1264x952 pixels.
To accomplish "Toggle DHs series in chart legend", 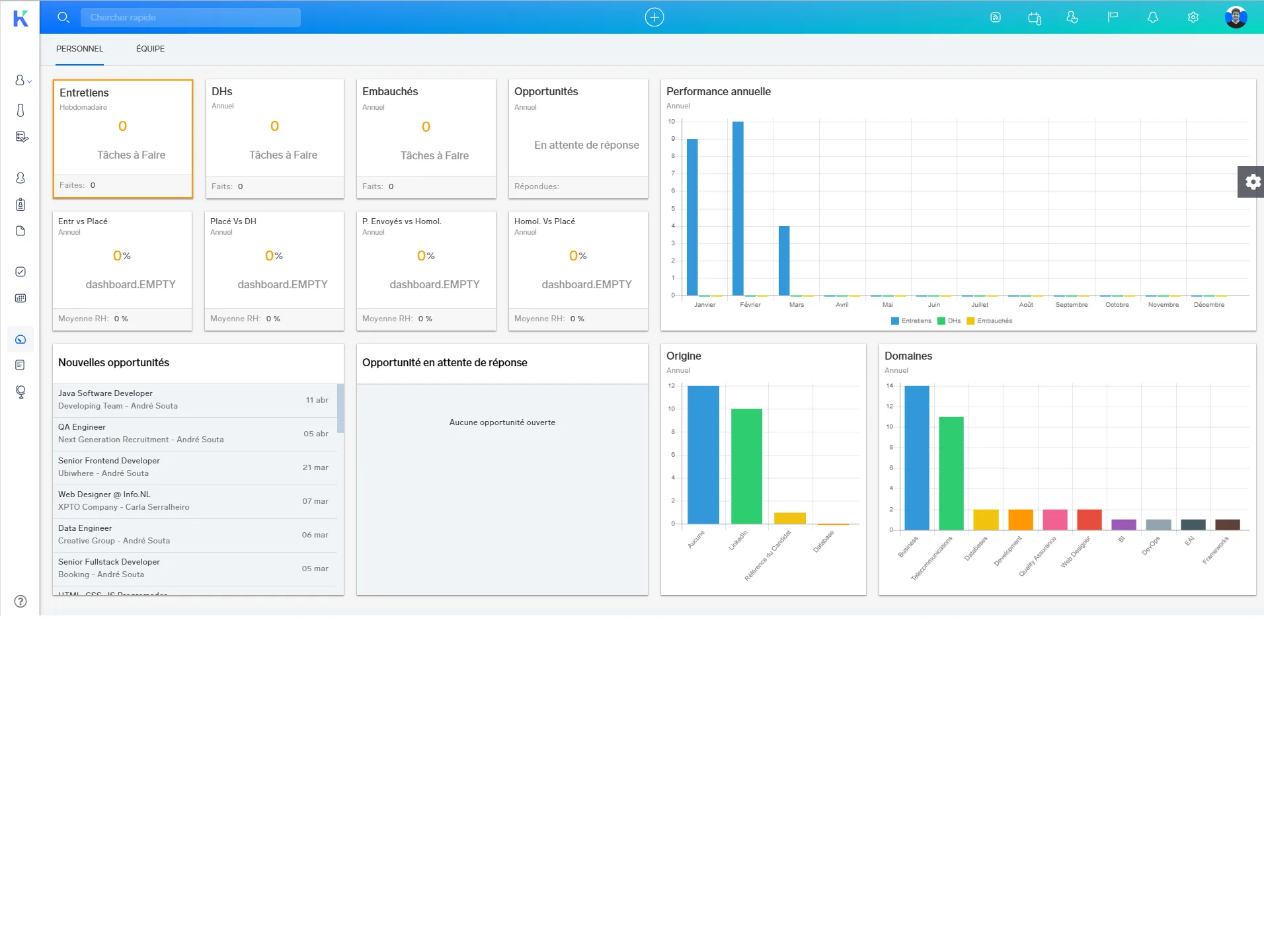I will click(x=949, y=321).
